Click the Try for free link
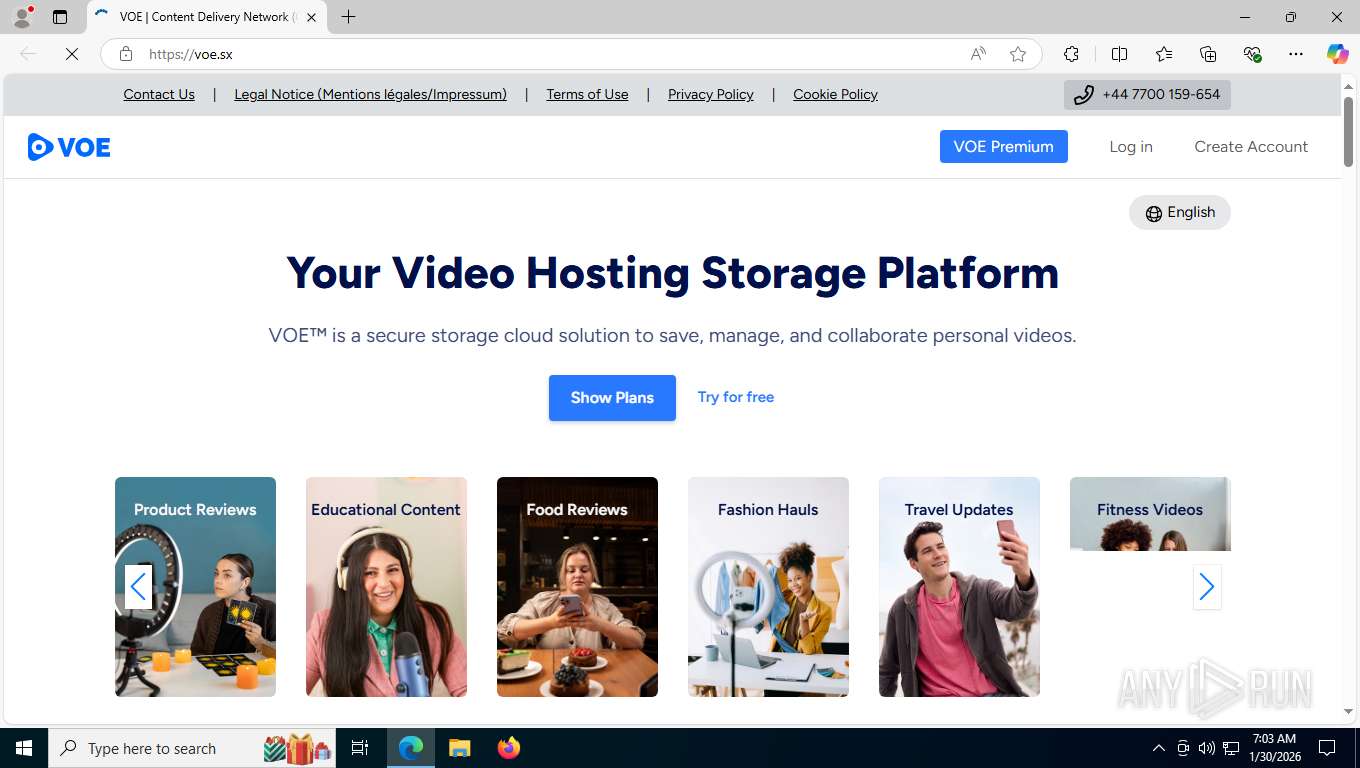The image size is (1360, 768). pos(736,397)
